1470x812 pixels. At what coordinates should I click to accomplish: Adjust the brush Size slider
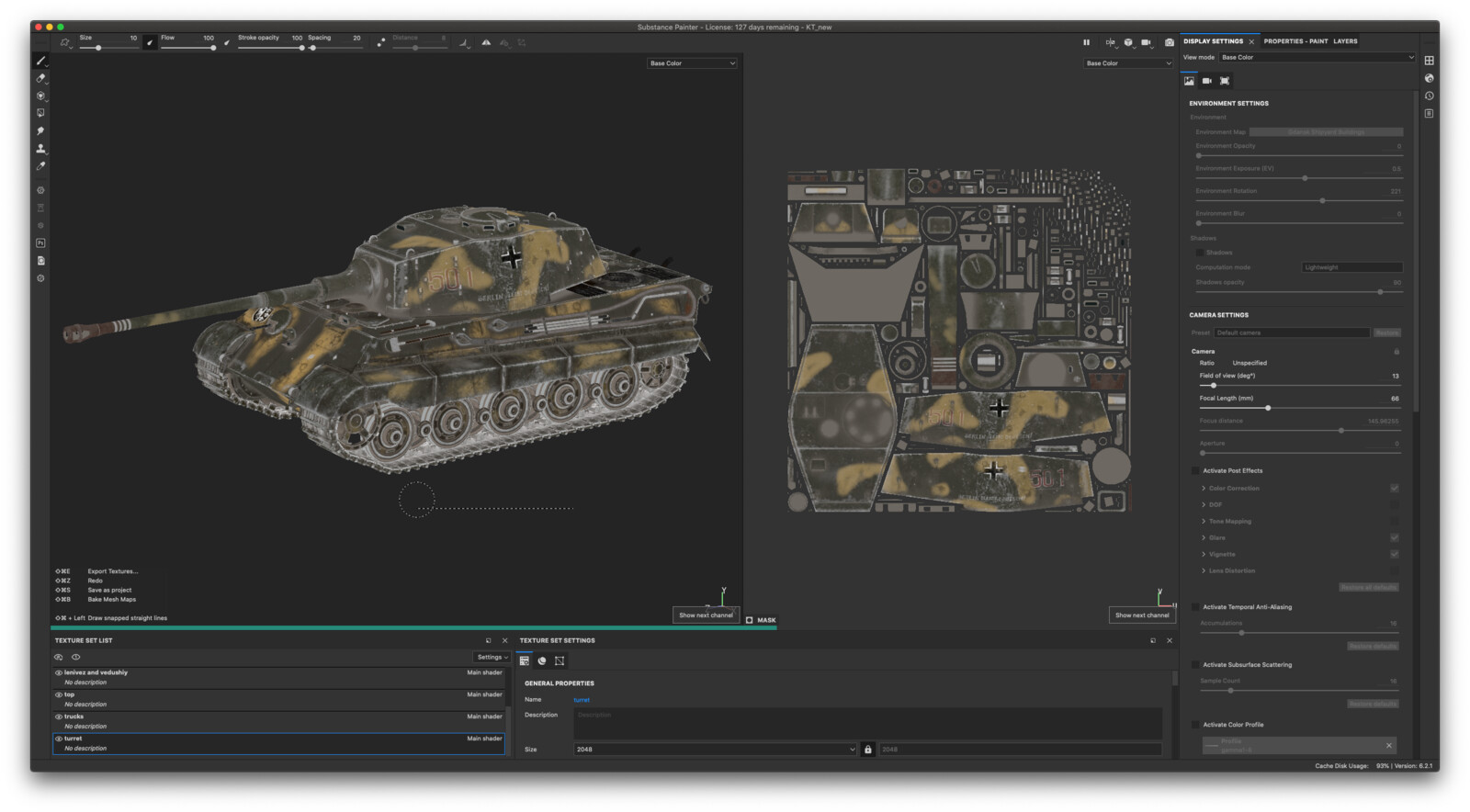[107, 48]
